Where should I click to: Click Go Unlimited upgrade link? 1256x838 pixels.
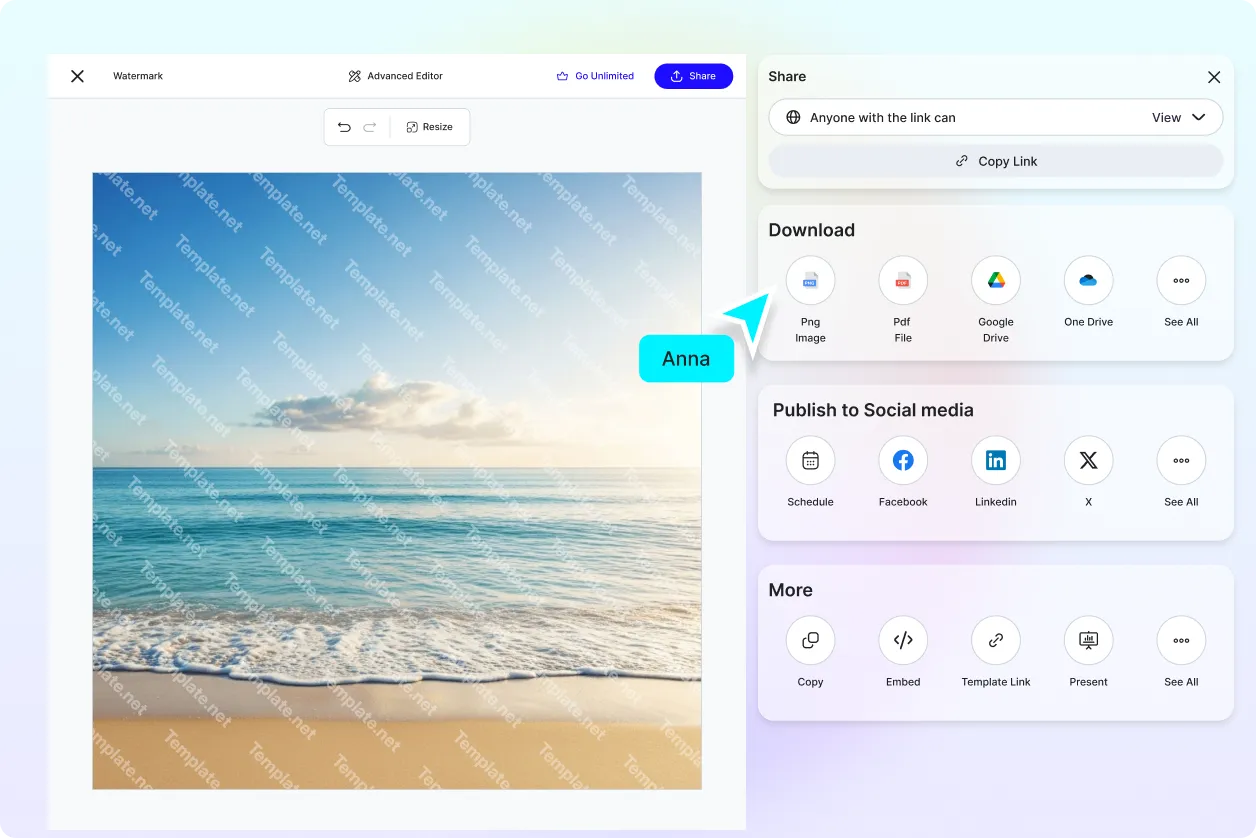(595, 76)
